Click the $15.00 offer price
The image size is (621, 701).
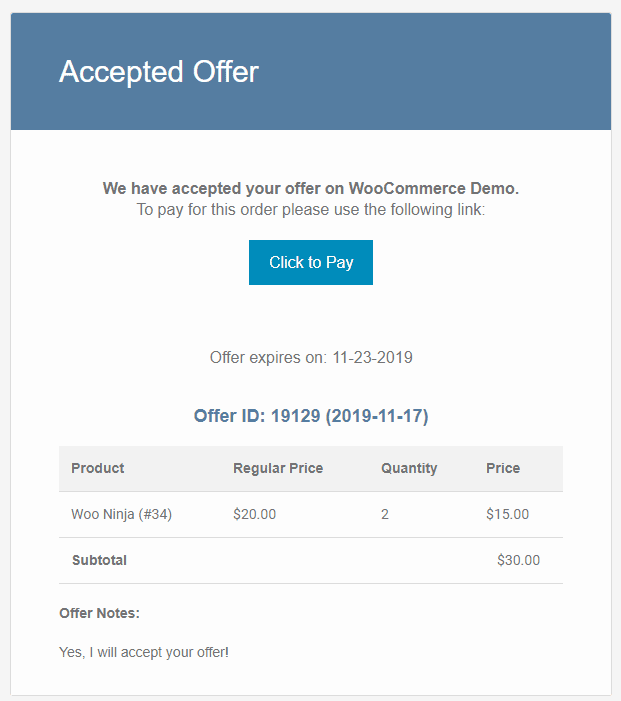coord(507,514)
